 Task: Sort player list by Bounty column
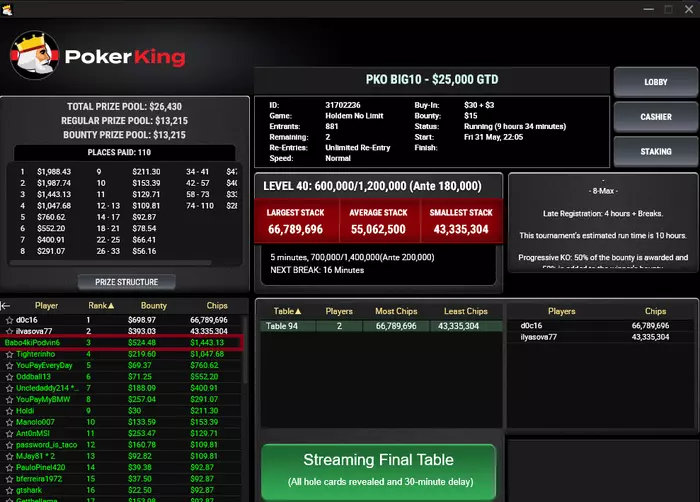pyautogui.click(x=154, y=305)
